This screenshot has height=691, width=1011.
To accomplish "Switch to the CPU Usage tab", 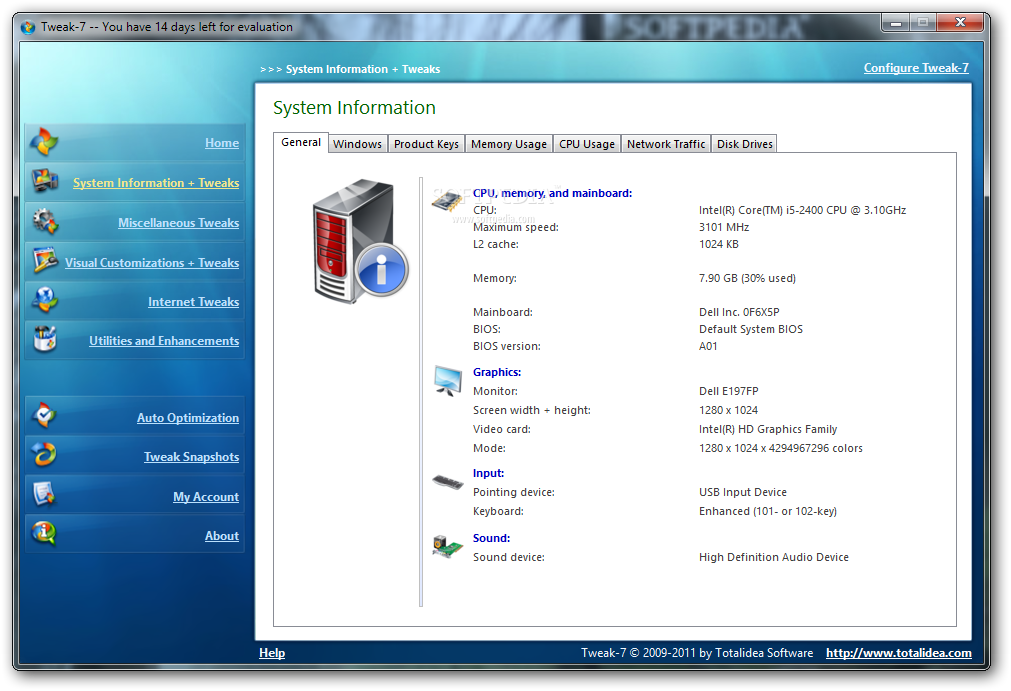I will (587, 144).
